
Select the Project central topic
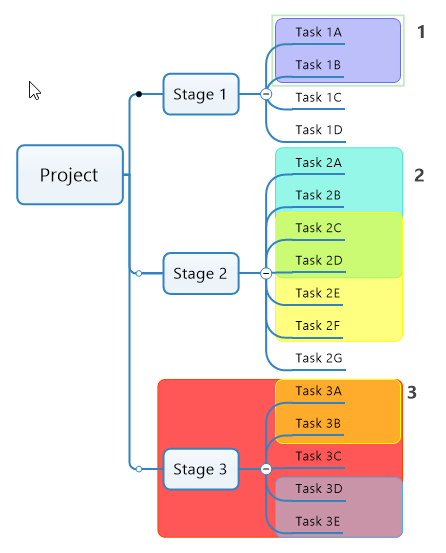click(x=70, y=175)
